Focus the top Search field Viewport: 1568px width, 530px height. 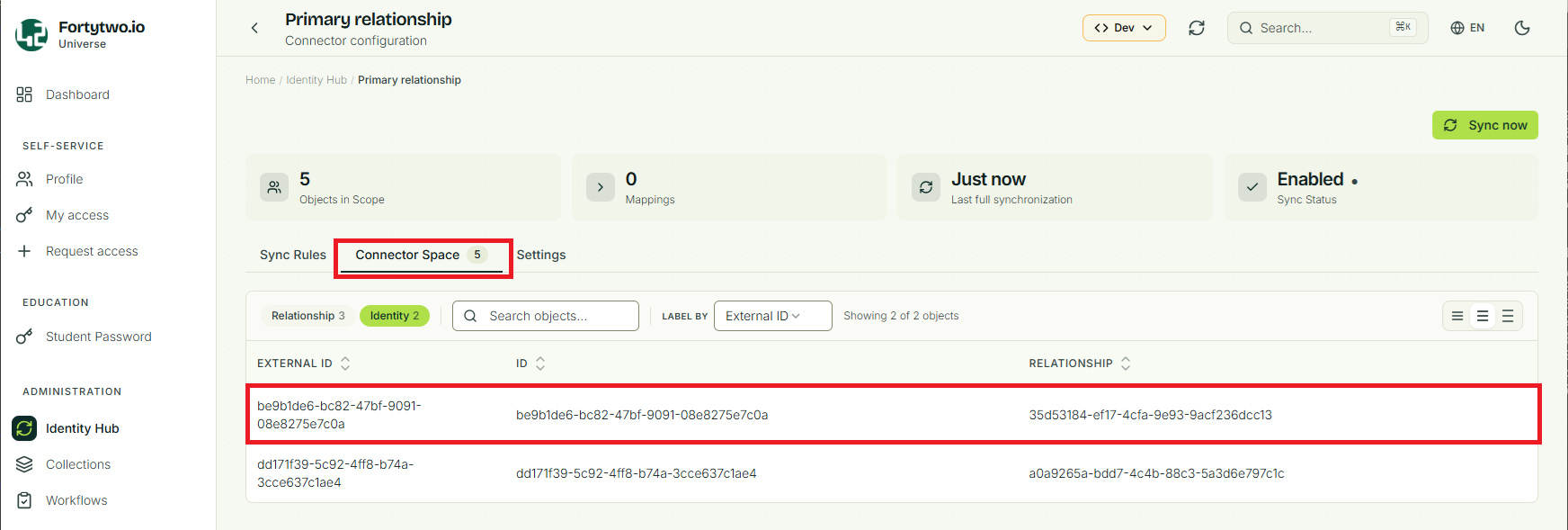click(x=1327, y=28)
